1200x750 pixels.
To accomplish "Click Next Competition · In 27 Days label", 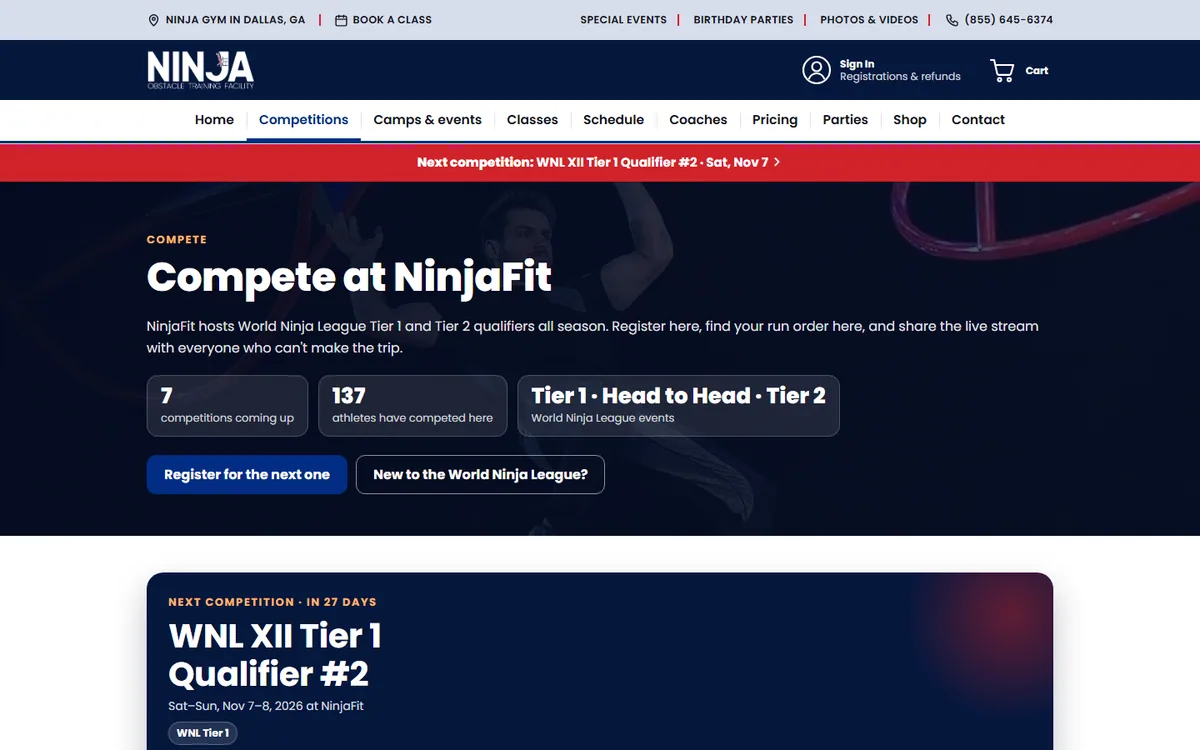I will [x=272, y=602].
